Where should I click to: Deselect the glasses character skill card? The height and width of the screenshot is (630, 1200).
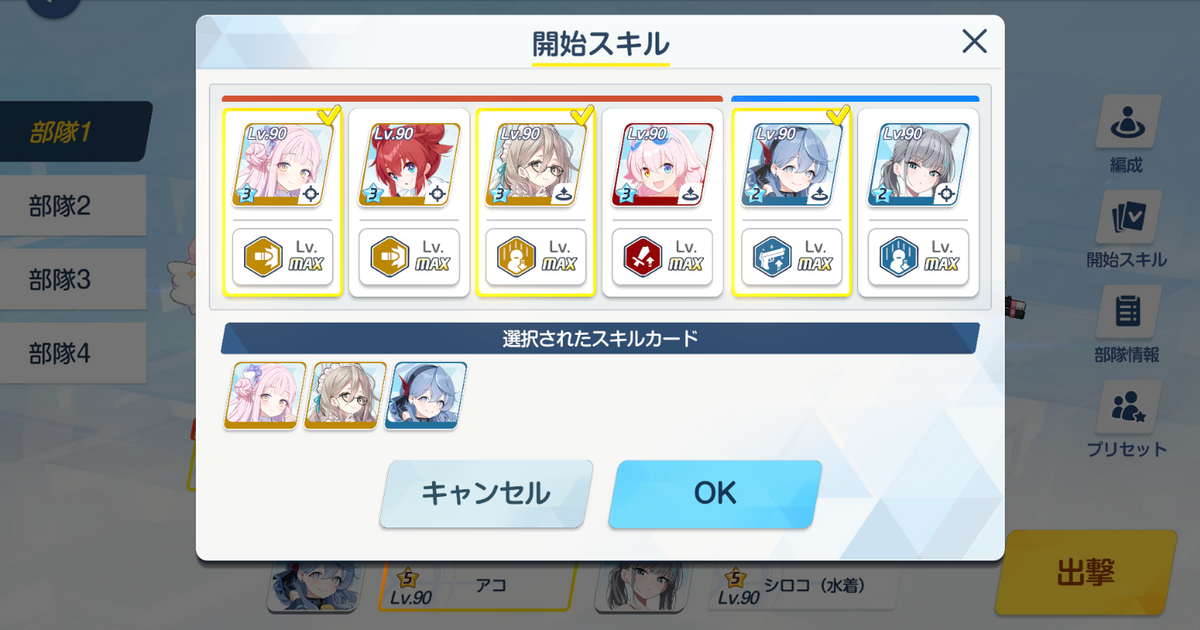536,203
